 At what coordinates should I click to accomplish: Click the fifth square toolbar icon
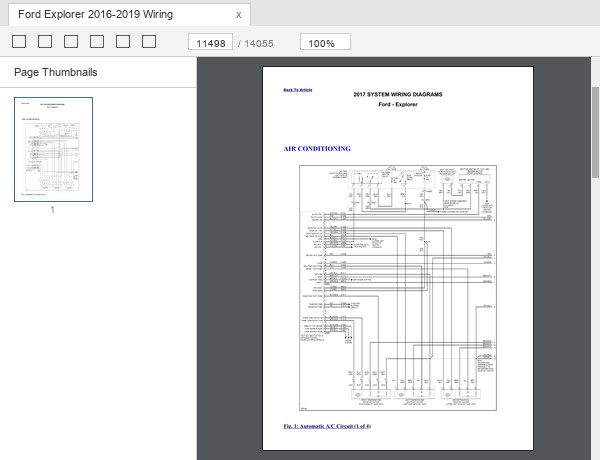[123, 42]
